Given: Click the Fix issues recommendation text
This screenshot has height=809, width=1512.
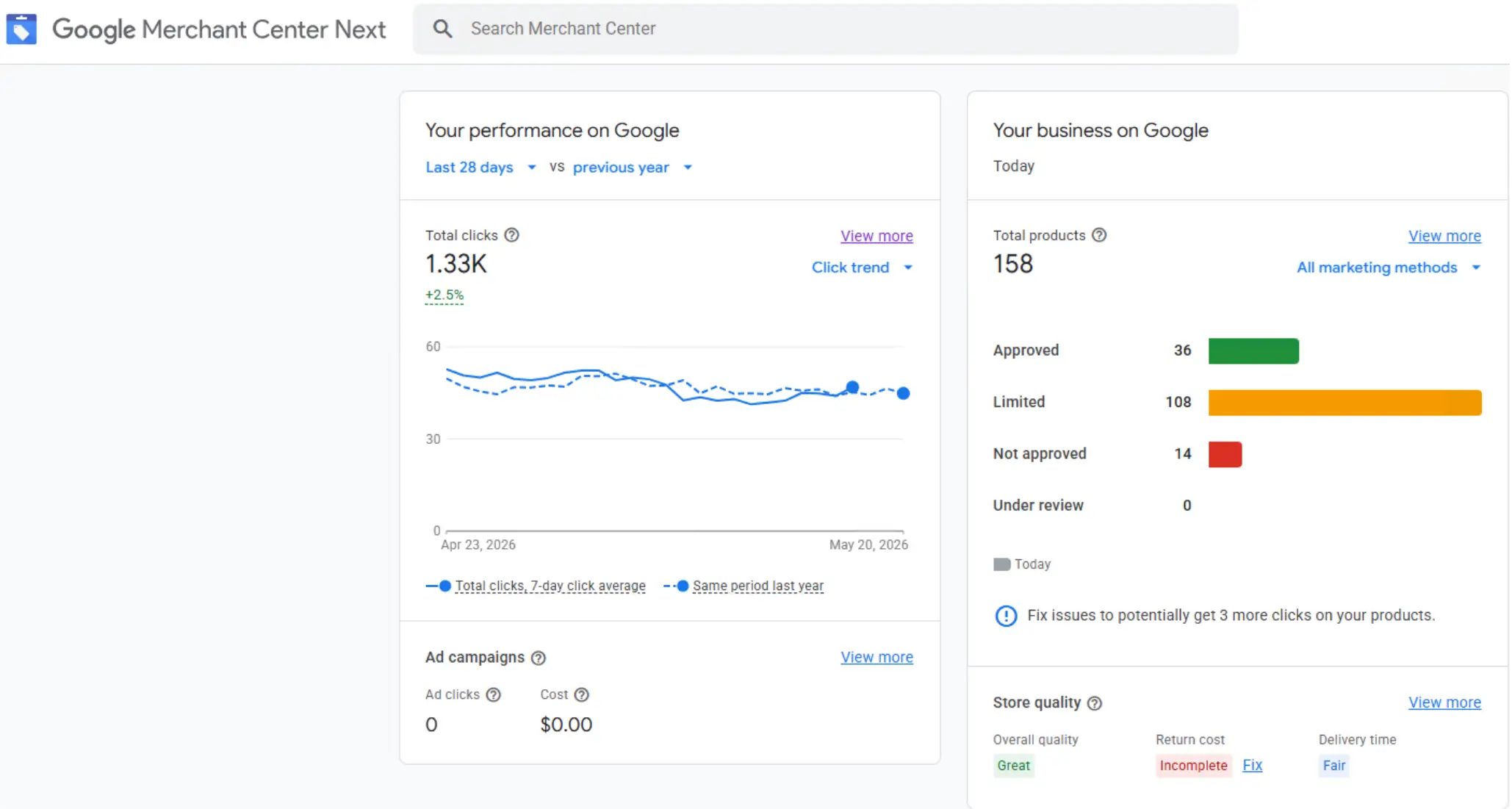Looking at the screenshot, I should coord(1231,615).
